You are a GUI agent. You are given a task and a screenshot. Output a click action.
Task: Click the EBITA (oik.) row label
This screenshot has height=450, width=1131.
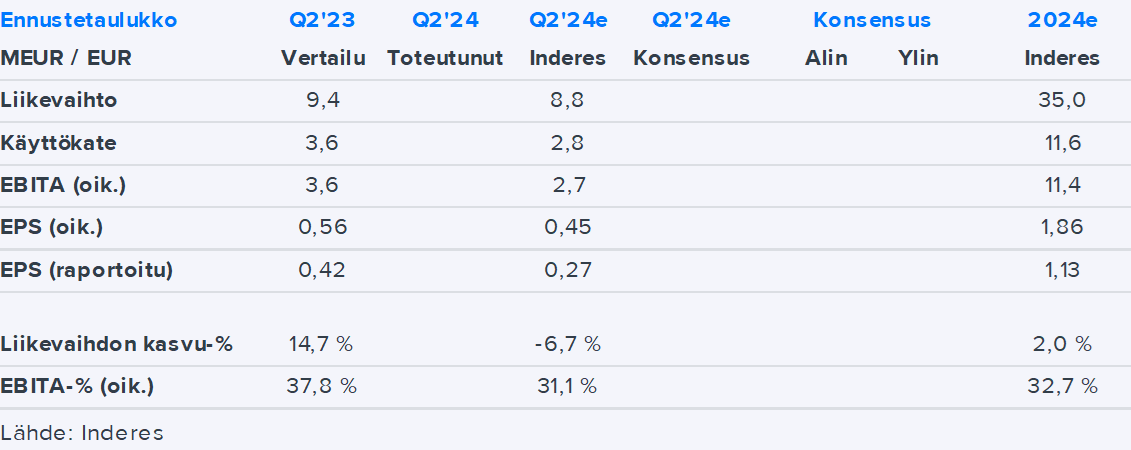[64, 185]
